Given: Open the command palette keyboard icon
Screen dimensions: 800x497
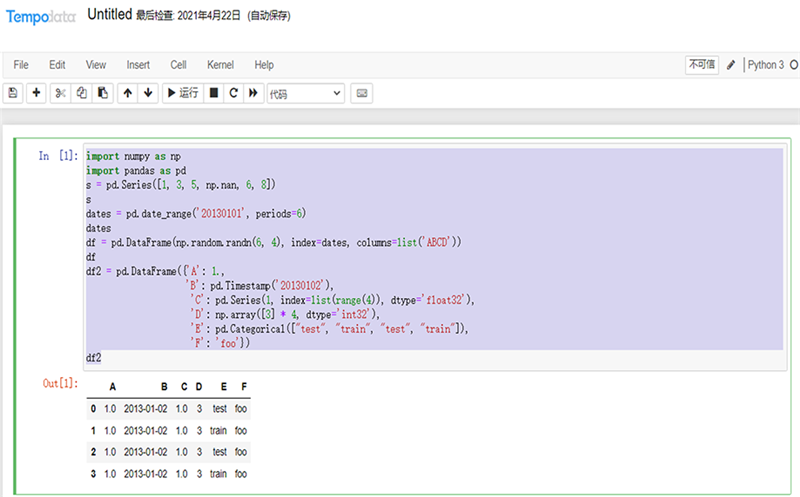Looking at the screenshot, I should 361,93.
